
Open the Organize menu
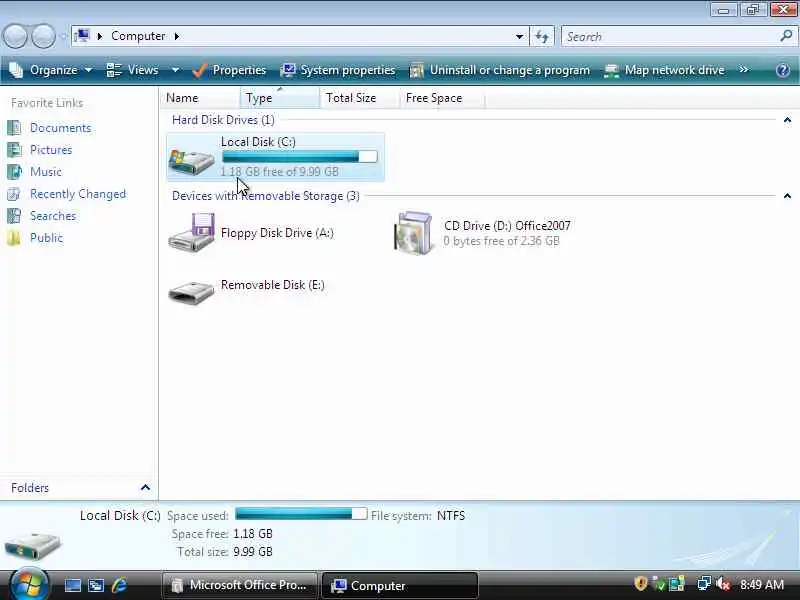[x=51, y=70]
